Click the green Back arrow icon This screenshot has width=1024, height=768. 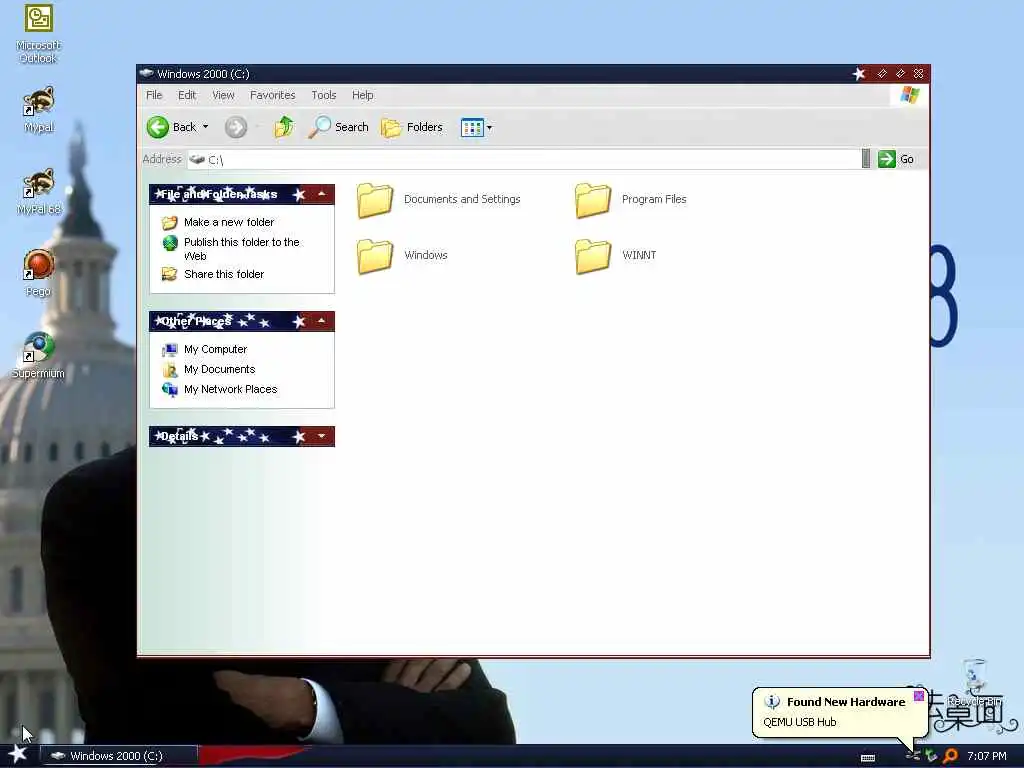click(157, 127)
